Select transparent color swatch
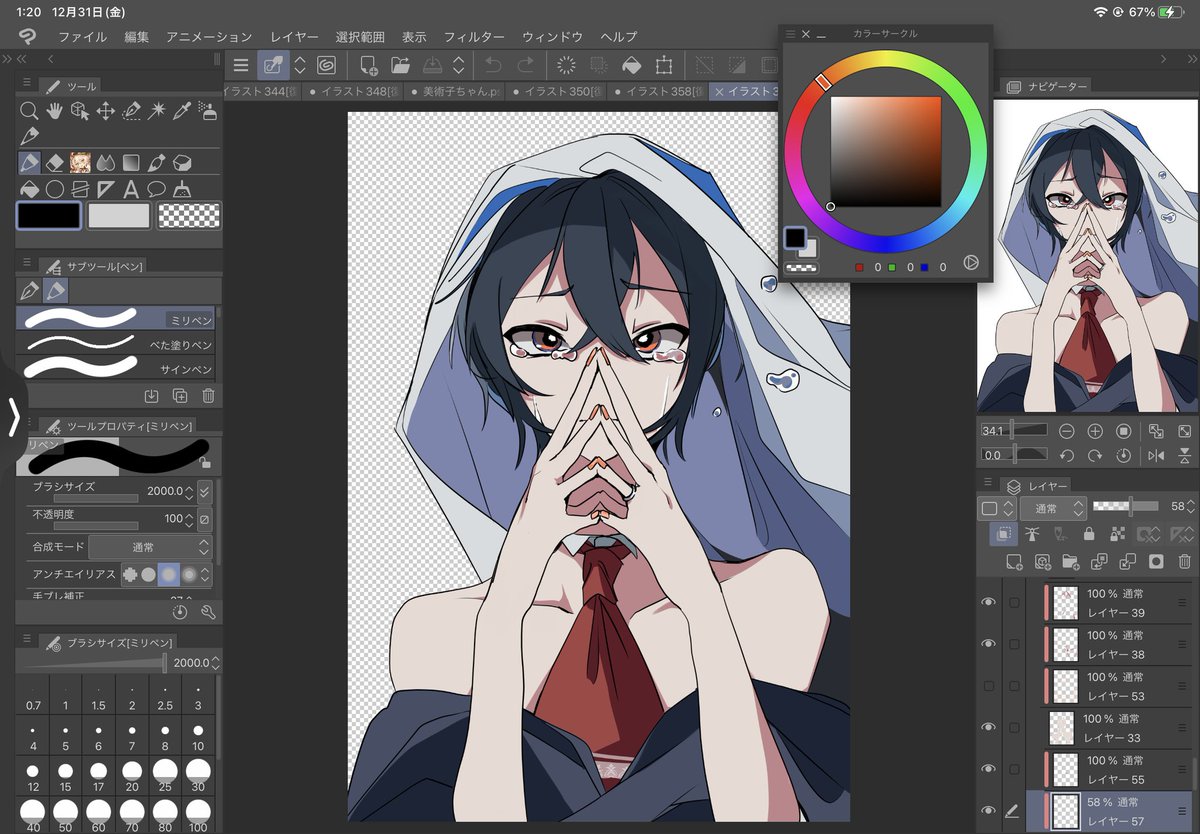This screenshot has height=834, width=1200. click(x=189, y=215)
